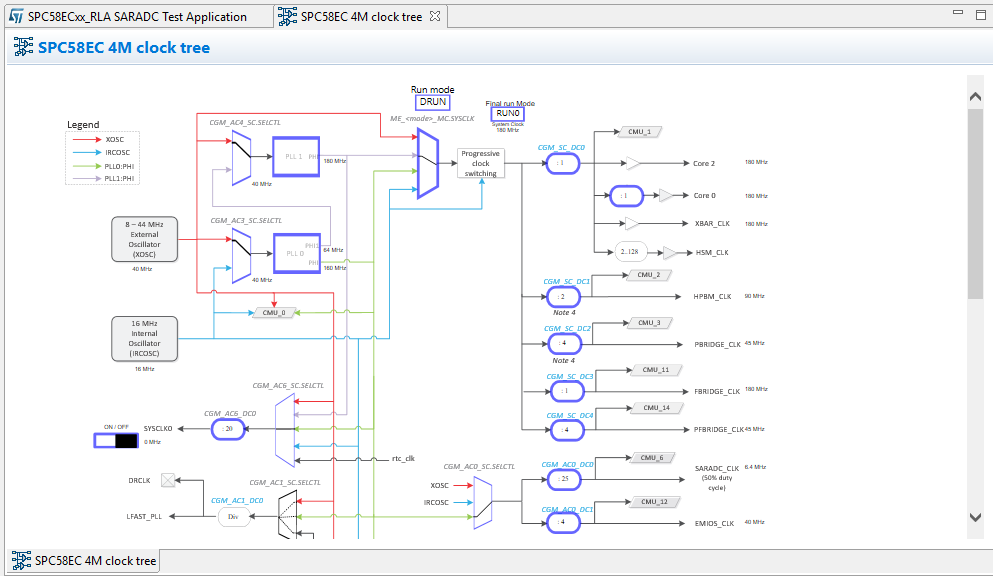The height and width of the screenshot is (576, 993).
Task: Click the CMU_11 block
Action: click(x=656, y=370)
